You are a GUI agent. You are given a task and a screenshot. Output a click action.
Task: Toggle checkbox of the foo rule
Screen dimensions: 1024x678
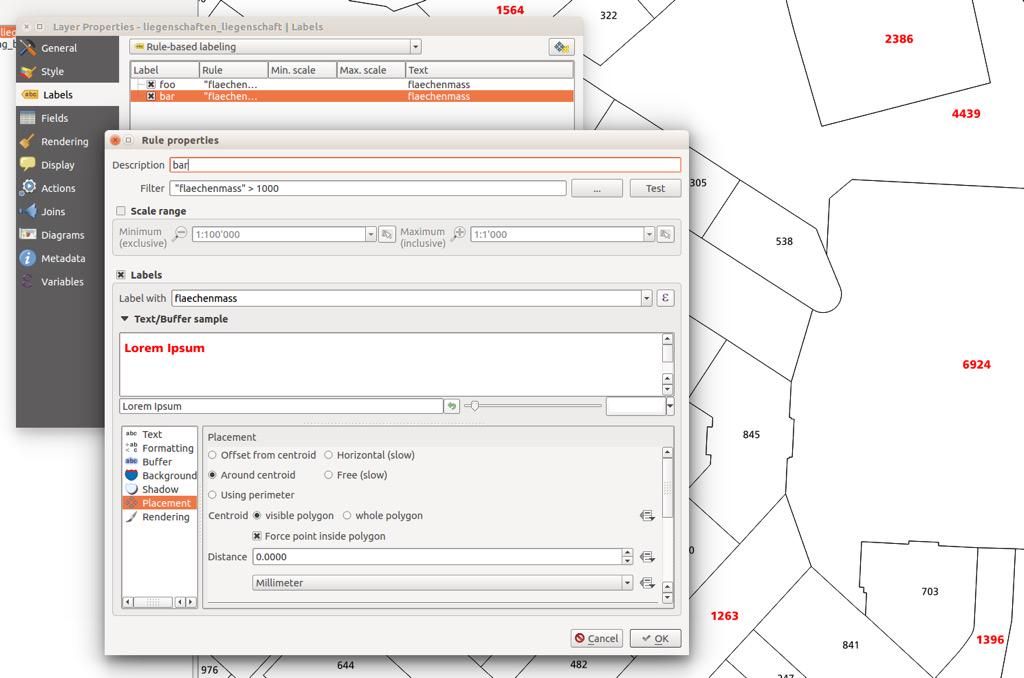pyautogui.click(x=151, y=84)
